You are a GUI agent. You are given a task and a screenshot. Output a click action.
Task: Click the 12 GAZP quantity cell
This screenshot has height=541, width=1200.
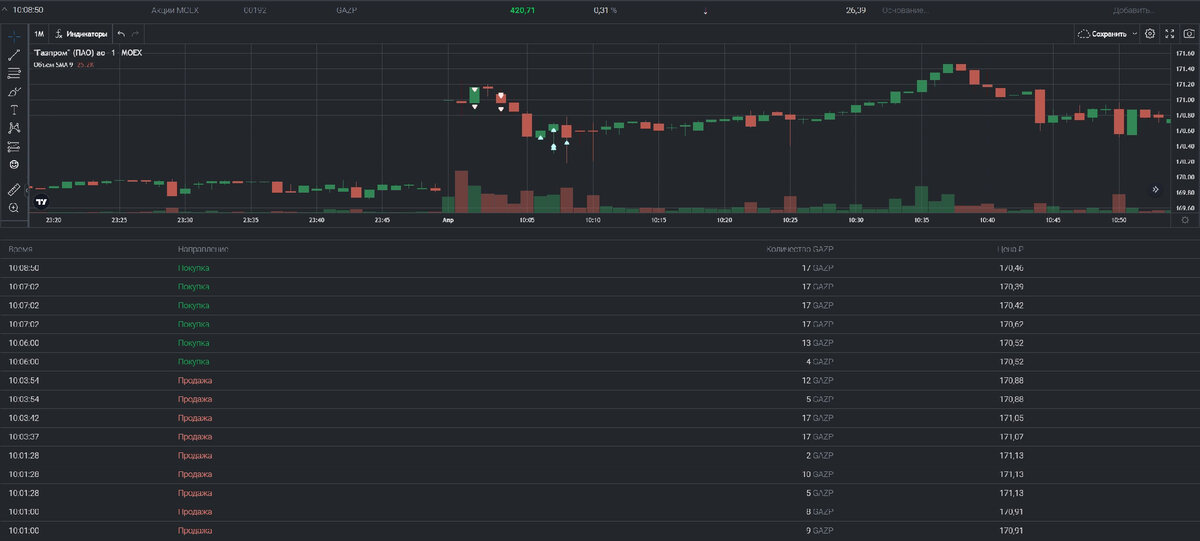(x=817, y=381)
